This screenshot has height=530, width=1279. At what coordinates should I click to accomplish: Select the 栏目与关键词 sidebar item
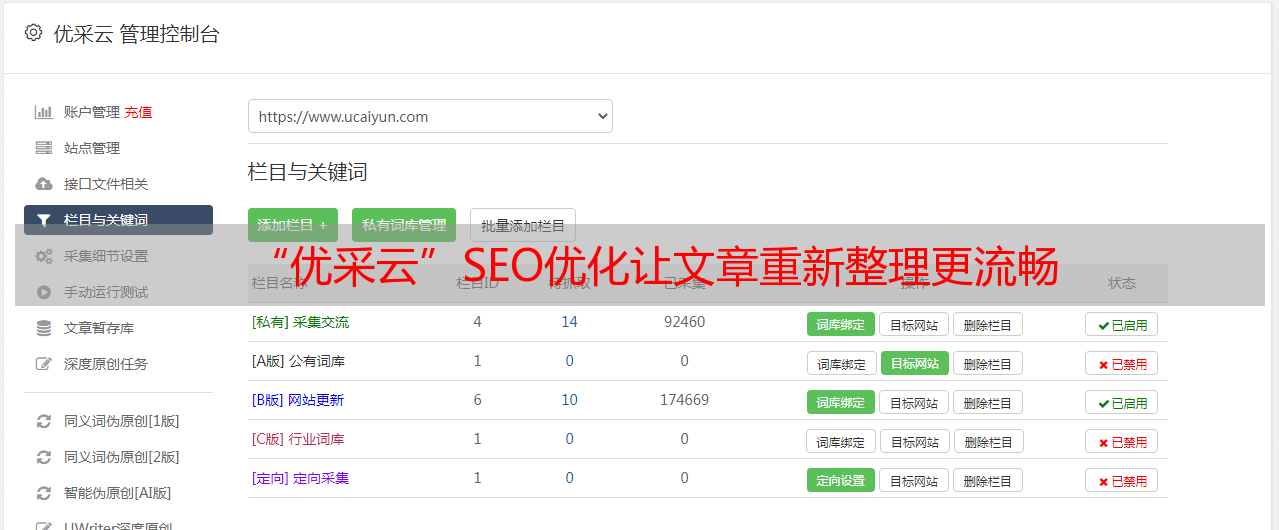click(118, 220)
